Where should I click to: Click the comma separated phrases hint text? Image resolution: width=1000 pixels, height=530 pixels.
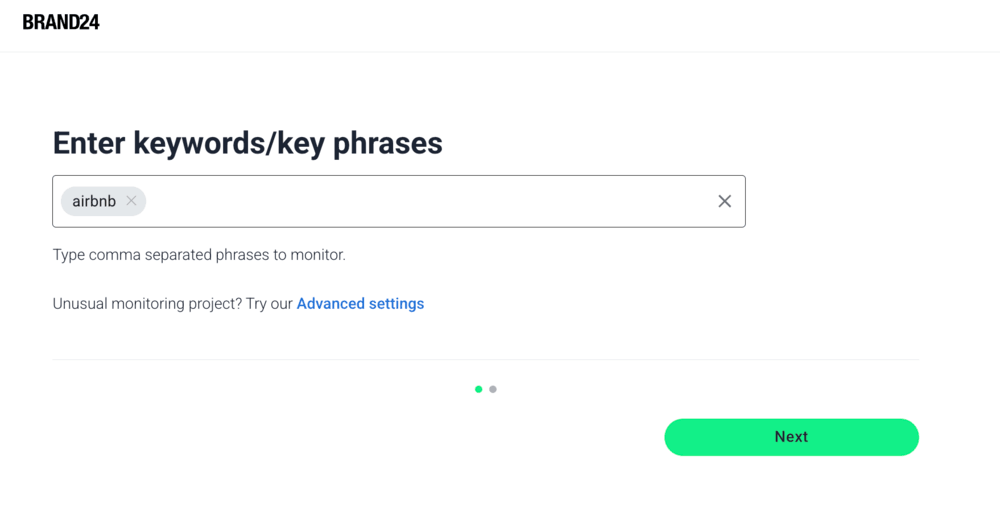tap(199, 255)
